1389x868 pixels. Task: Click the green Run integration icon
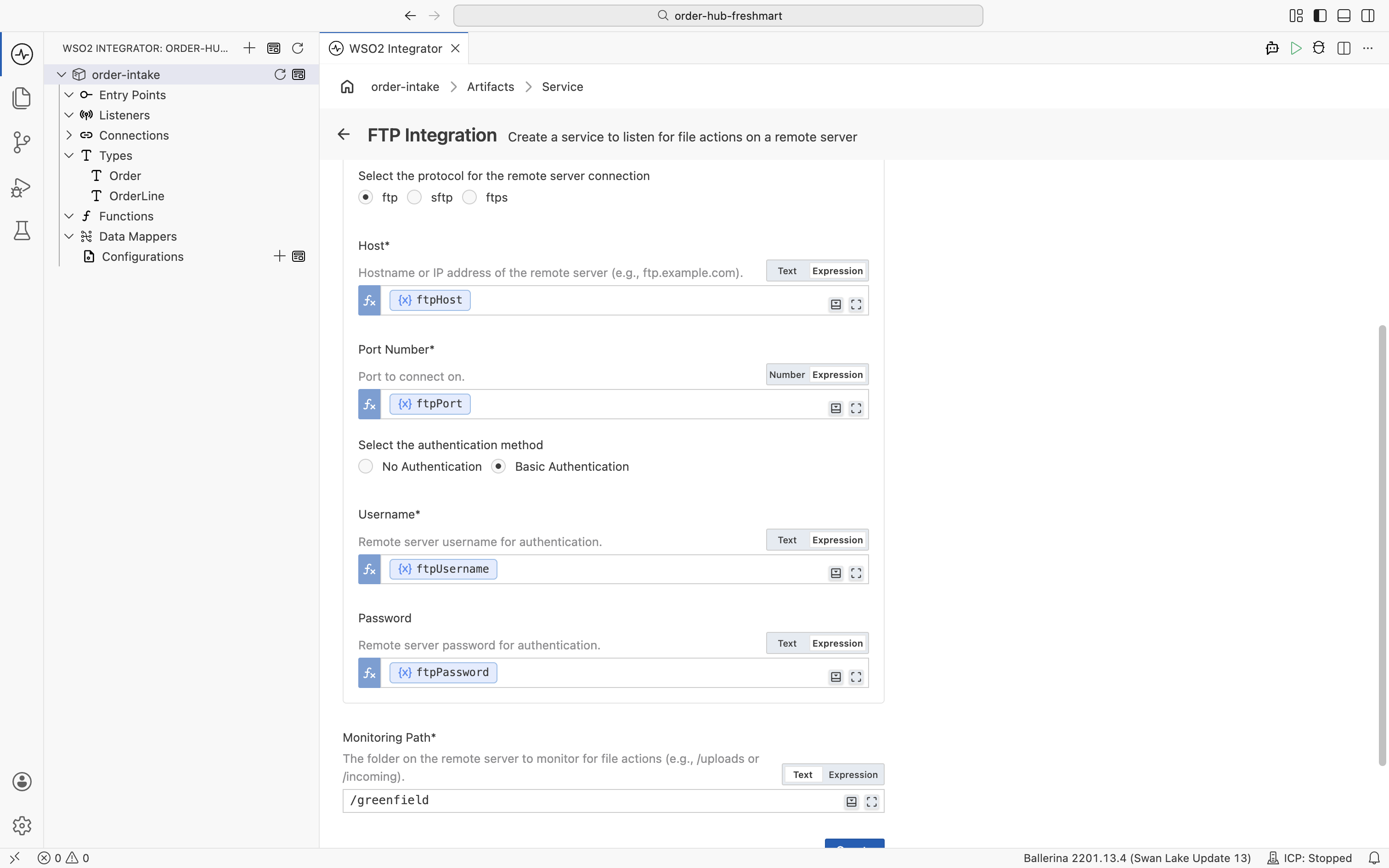point(1295,48)
